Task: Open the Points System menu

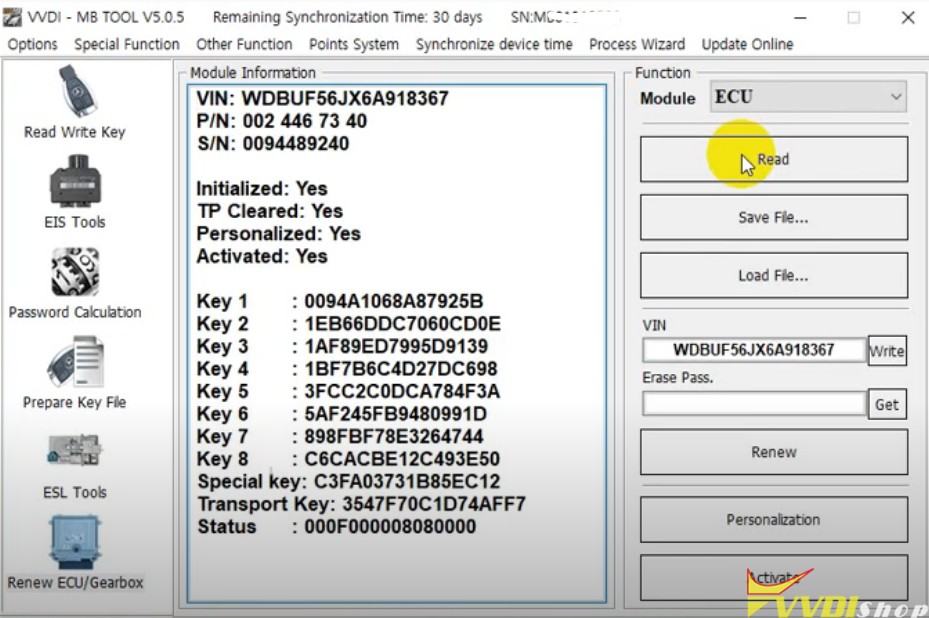Action: click(354, 44)
